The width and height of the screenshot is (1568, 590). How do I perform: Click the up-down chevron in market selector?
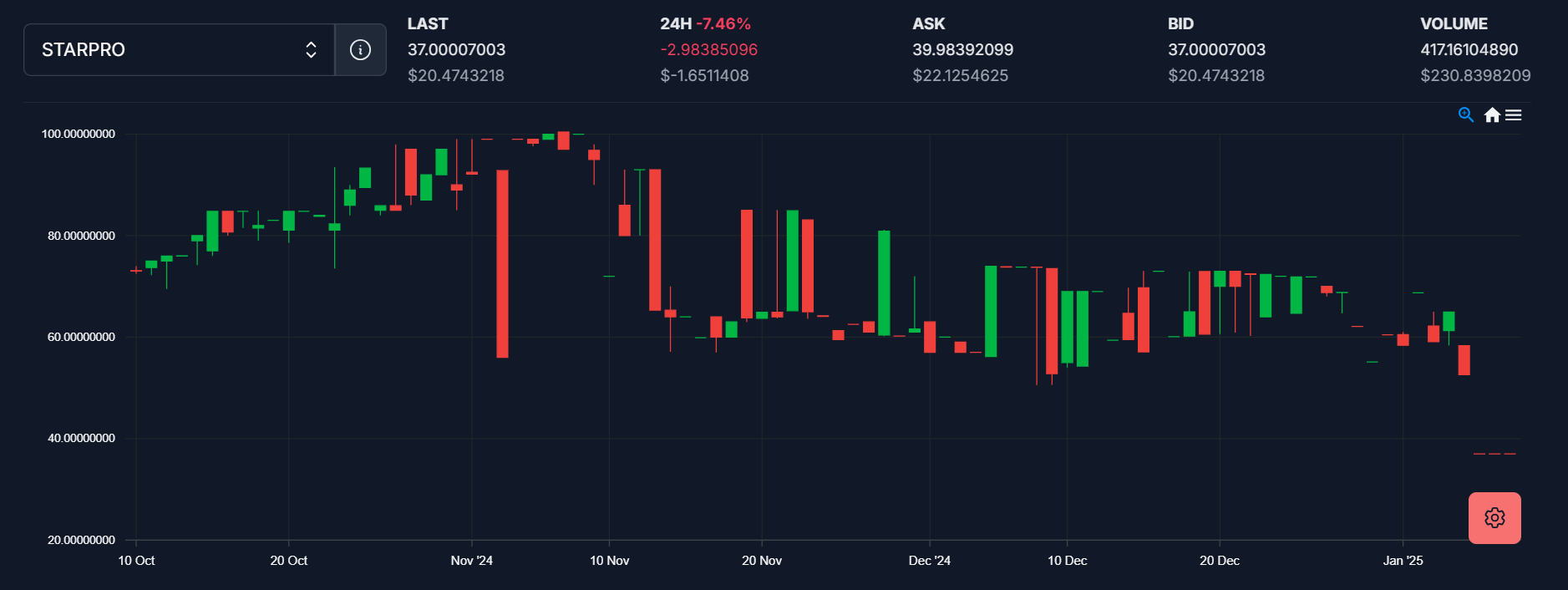pos(311,50)
